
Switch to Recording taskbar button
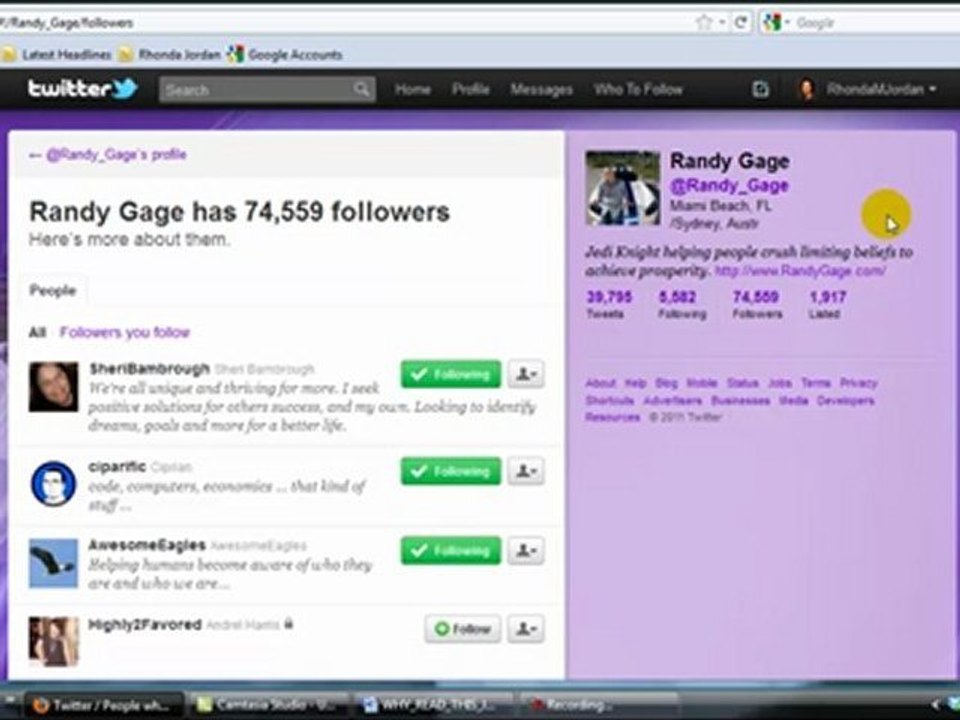tap(599, 705)
